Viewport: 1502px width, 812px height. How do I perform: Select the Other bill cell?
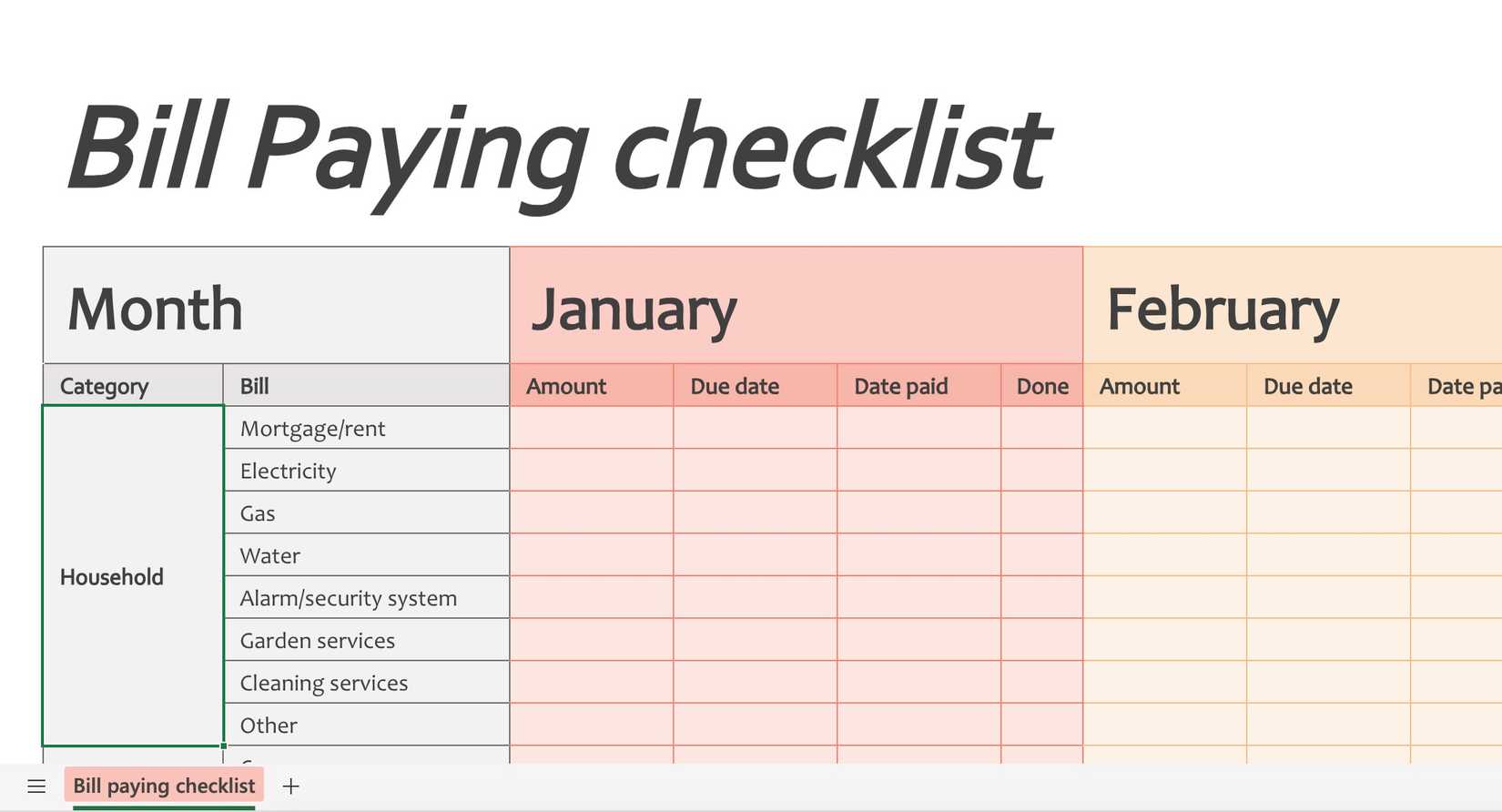tap(268, 726)
